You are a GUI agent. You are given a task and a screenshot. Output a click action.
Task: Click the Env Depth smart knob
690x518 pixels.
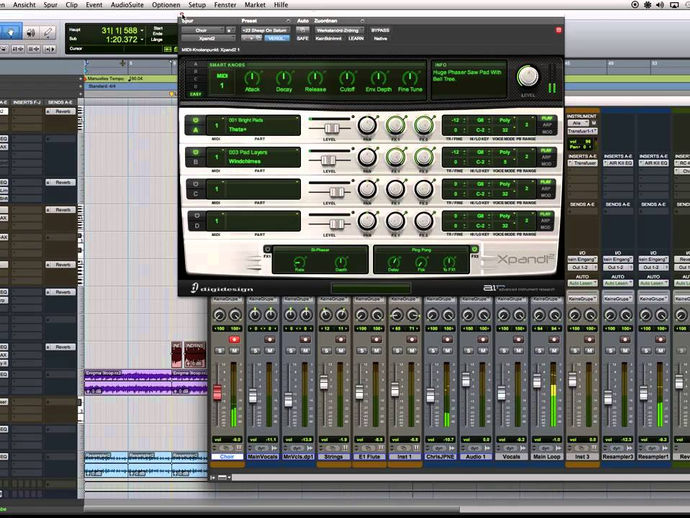tap(378, 79)
